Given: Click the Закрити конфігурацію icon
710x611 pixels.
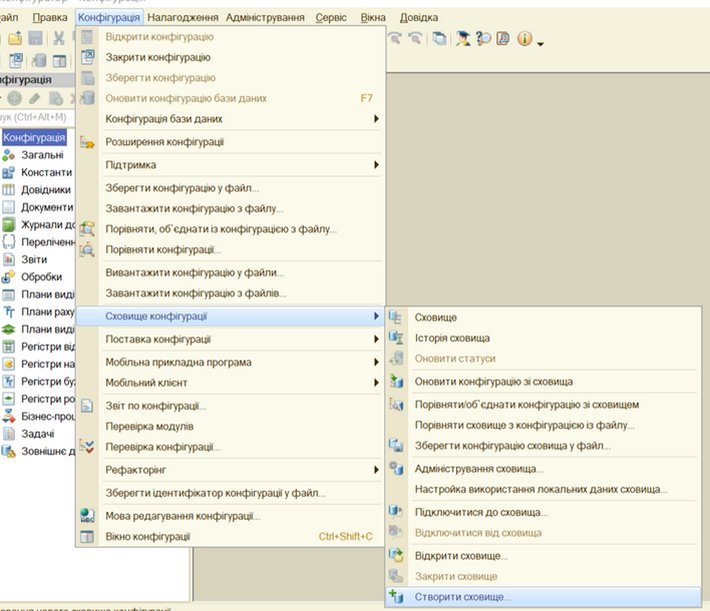Looking at the screenshot, I should click(x=87, y=57).
